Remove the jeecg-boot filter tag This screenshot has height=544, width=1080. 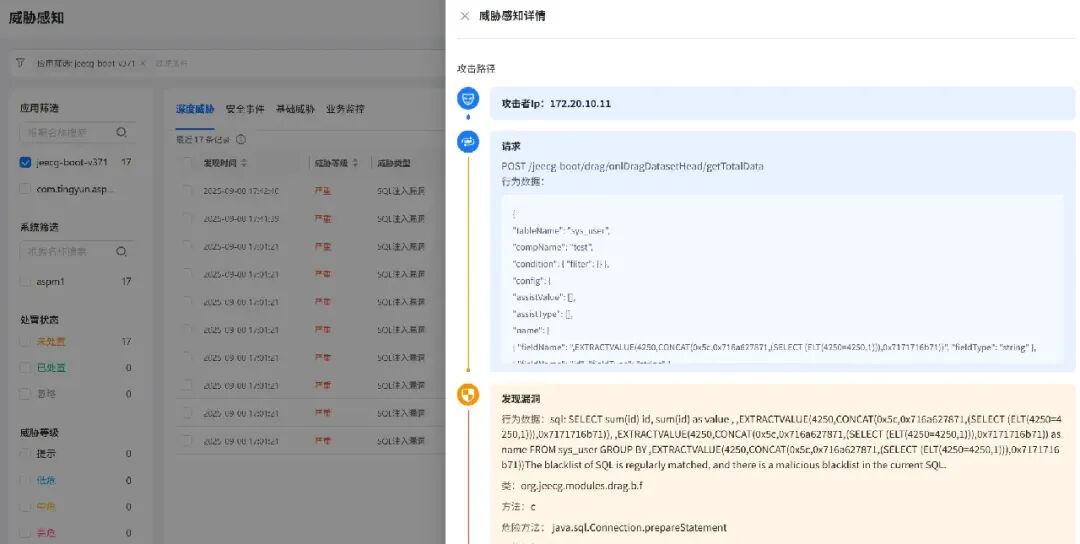point(143,63)
